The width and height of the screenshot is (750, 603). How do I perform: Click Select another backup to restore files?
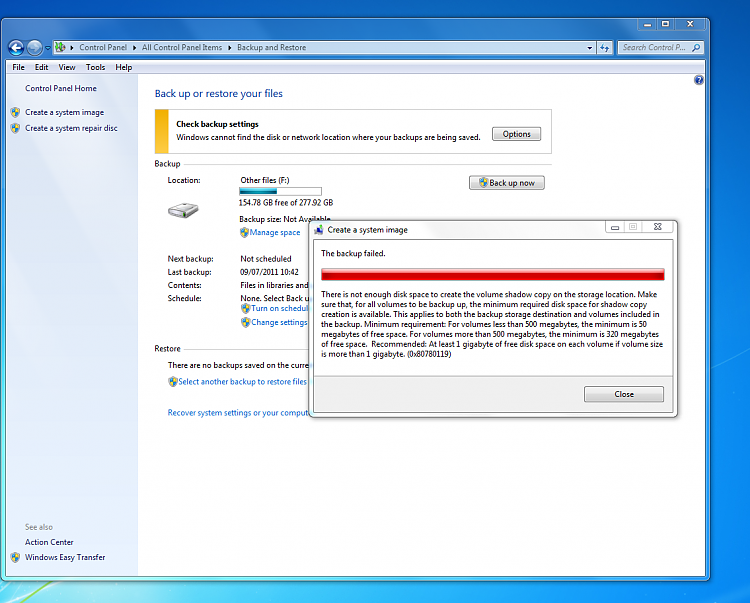click(x=243, y=382)
